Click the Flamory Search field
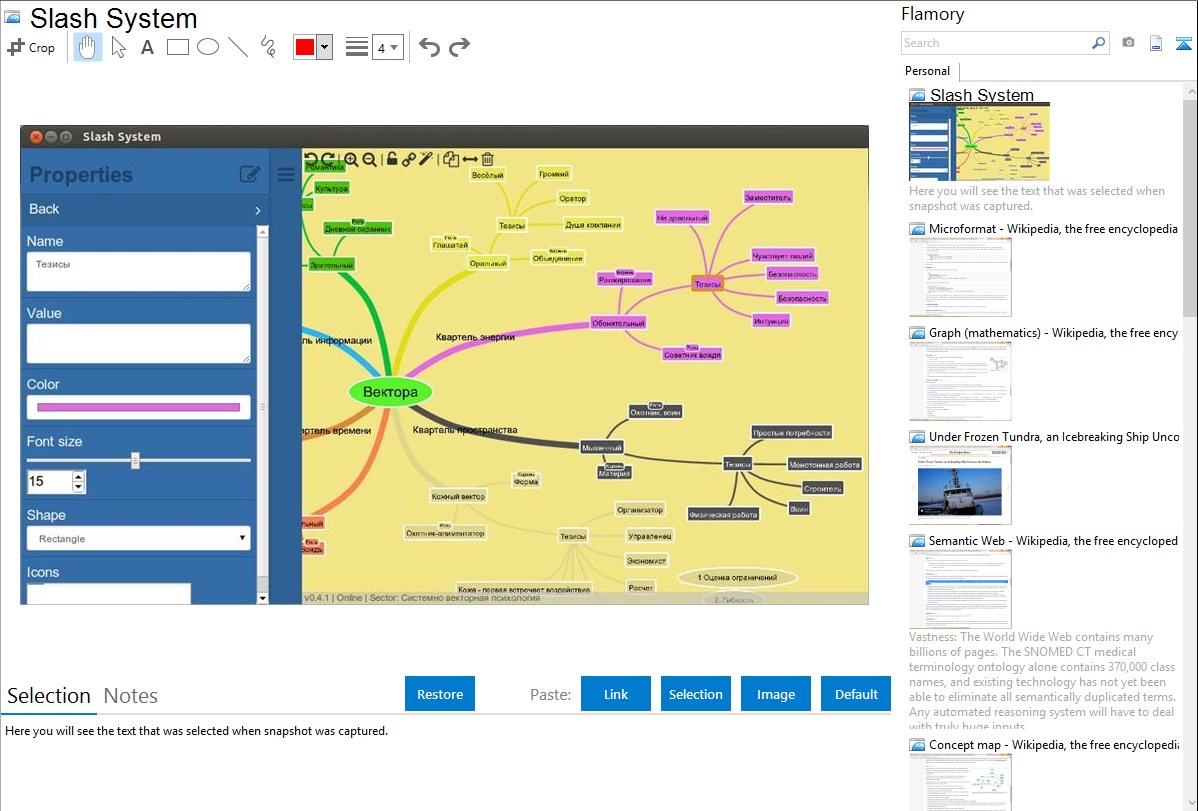1198x811 pixels. pyautogui.click(x=995, y=43)
